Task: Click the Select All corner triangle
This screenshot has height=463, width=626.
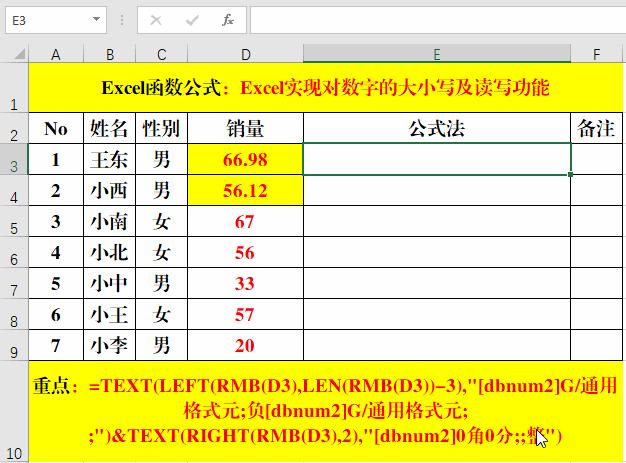Action: pyautogui.click(x=20, y=54)
